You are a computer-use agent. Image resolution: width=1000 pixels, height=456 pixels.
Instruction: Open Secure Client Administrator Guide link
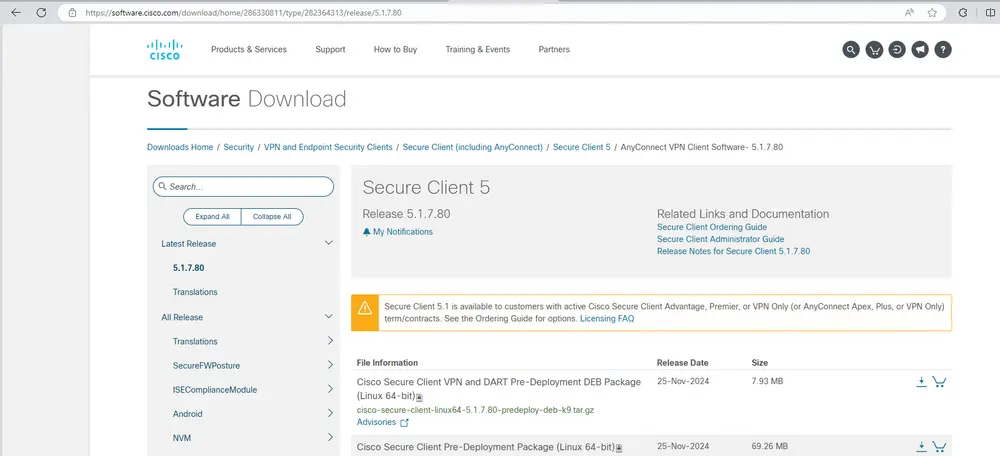point(721,239)
